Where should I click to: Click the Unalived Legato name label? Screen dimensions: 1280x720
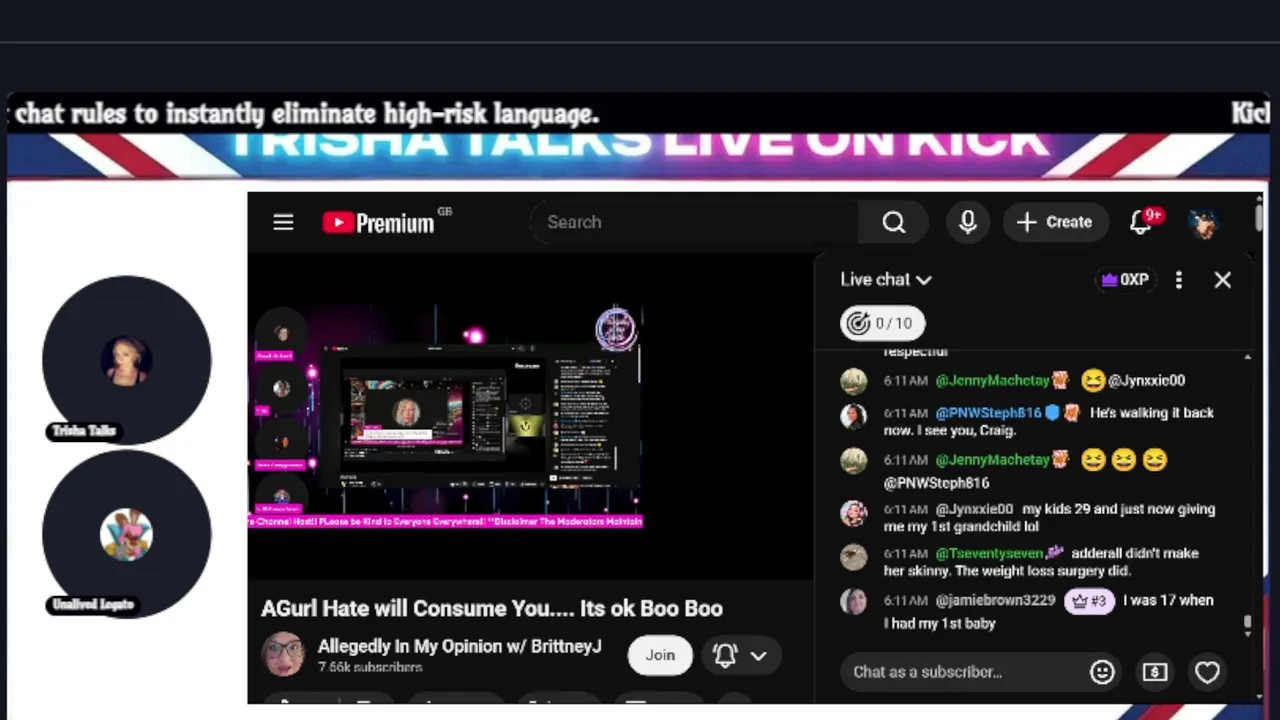[92, 604]
